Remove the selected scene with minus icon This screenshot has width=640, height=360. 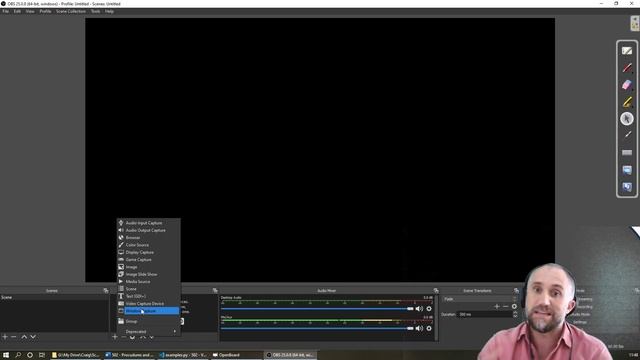click(13, 337)
